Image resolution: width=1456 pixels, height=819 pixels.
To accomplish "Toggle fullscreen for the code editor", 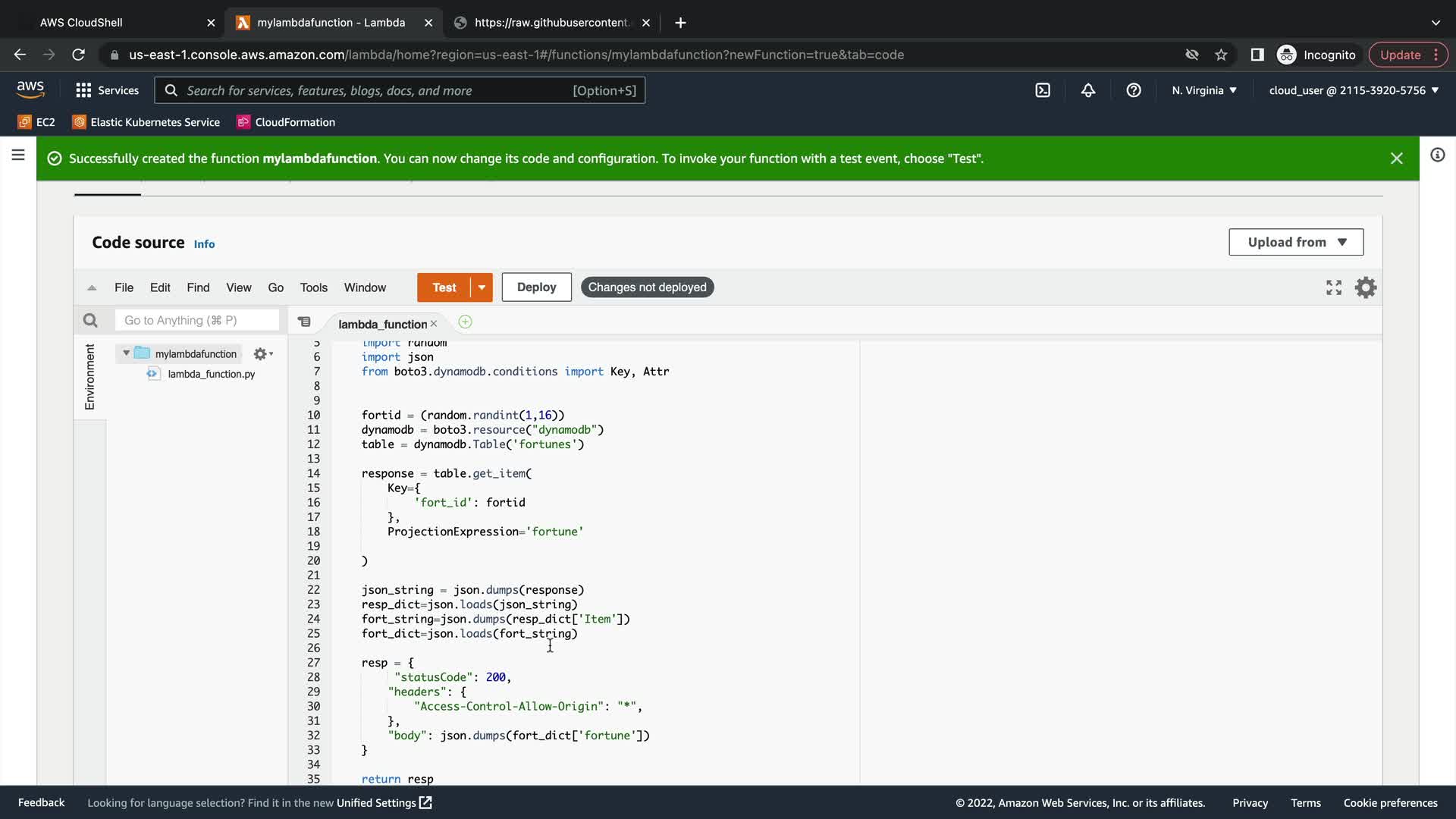I will click(x=1334, y=287).
